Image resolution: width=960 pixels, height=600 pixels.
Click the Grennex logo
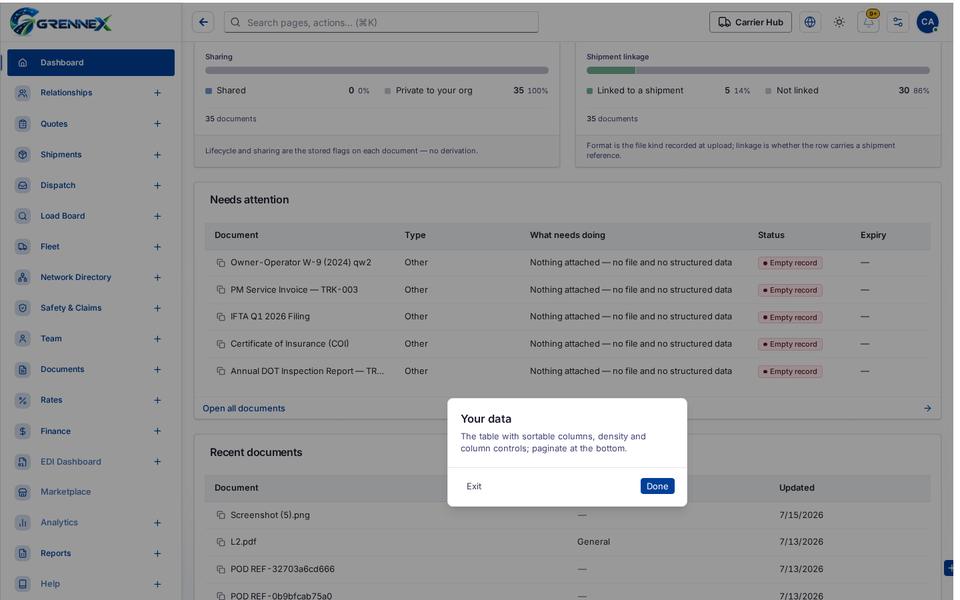[x=61, y=22]
